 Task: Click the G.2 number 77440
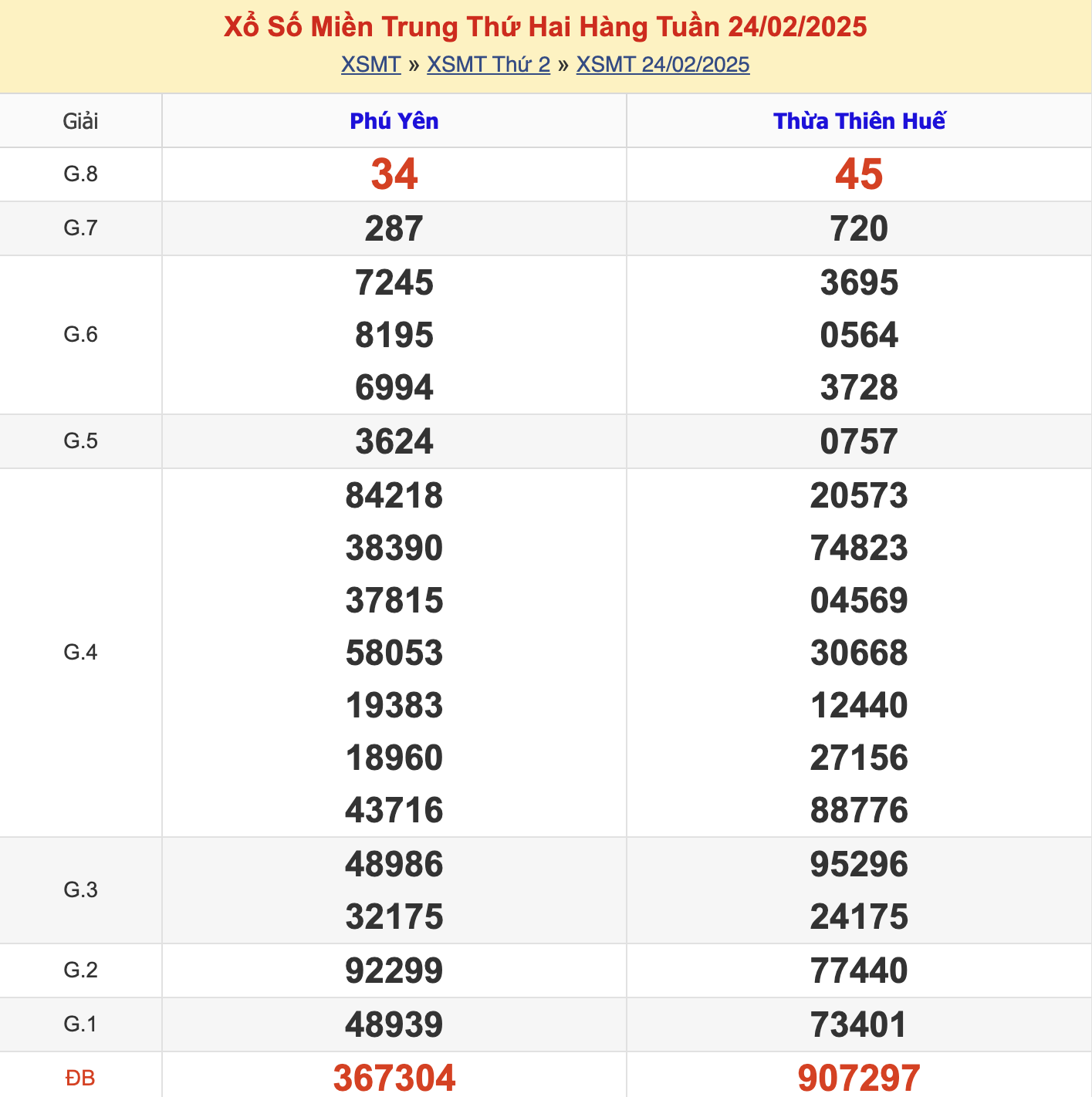click(859, 970)
